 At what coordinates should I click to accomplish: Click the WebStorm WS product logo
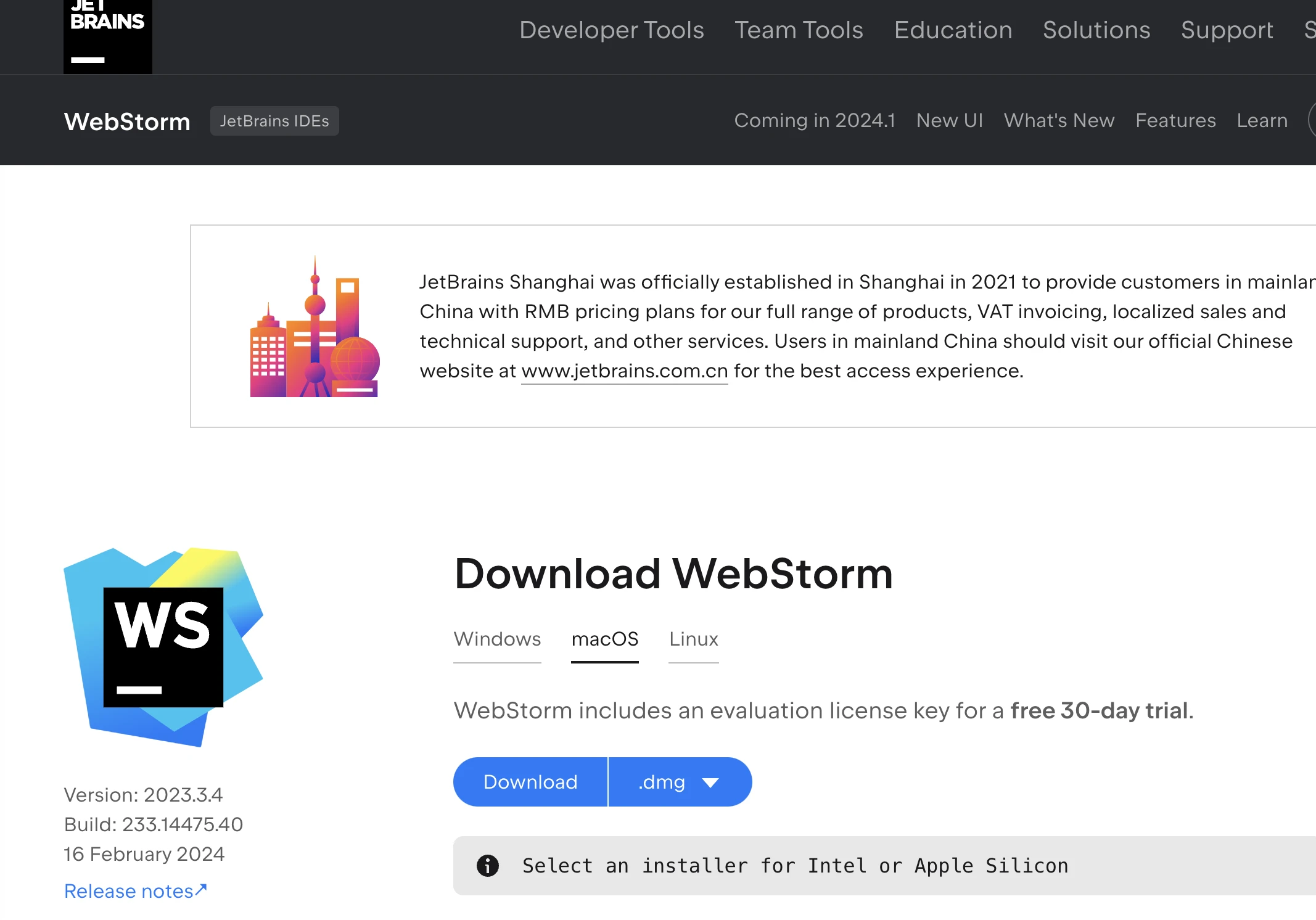[164, 647]
